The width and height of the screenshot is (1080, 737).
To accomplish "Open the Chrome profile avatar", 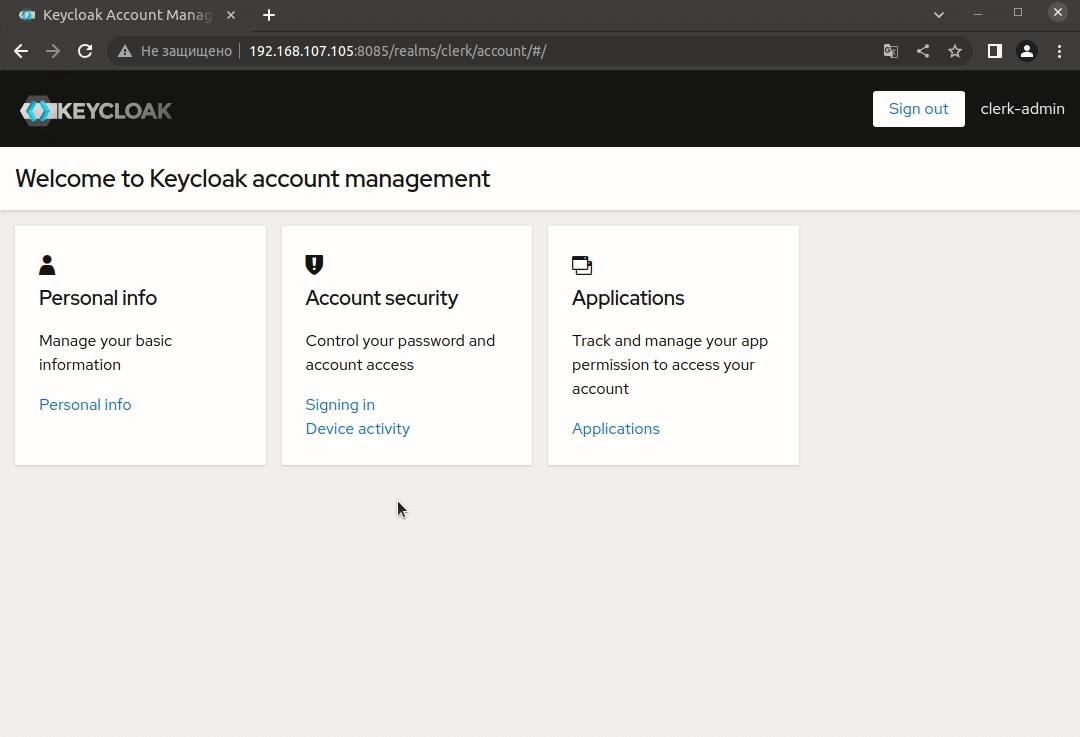I will (1027, 51).
